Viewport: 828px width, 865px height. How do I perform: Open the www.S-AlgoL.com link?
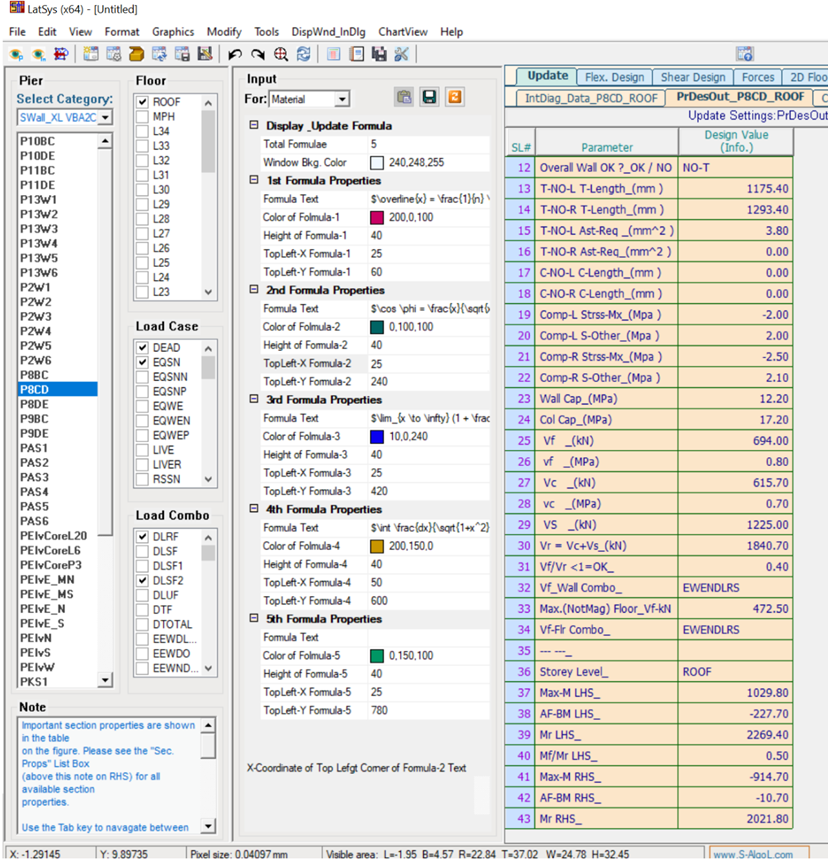pyautogui.click(x=760, y=854)
